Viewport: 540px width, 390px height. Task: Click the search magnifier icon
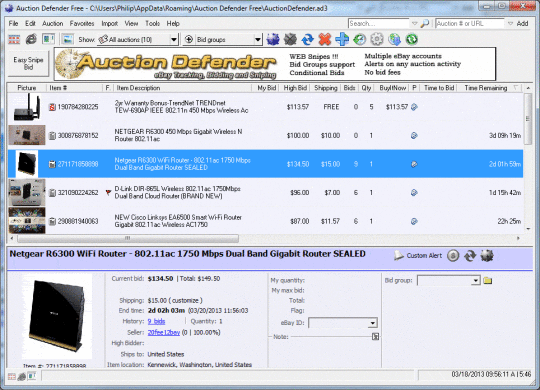tap(425, 23)
